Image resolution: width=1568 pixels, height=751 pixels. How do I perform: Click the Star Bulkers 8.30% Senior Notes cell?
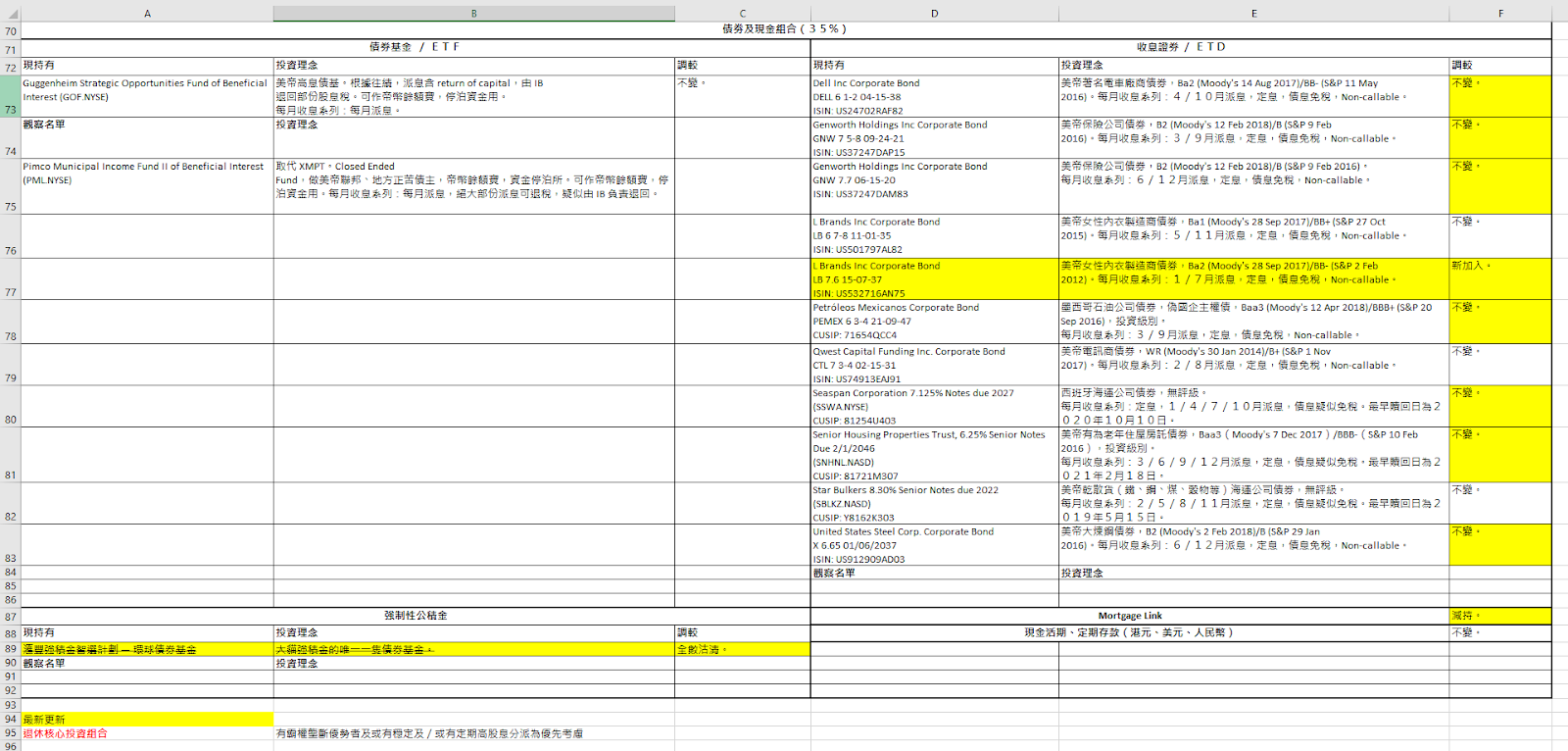point(935,503)
